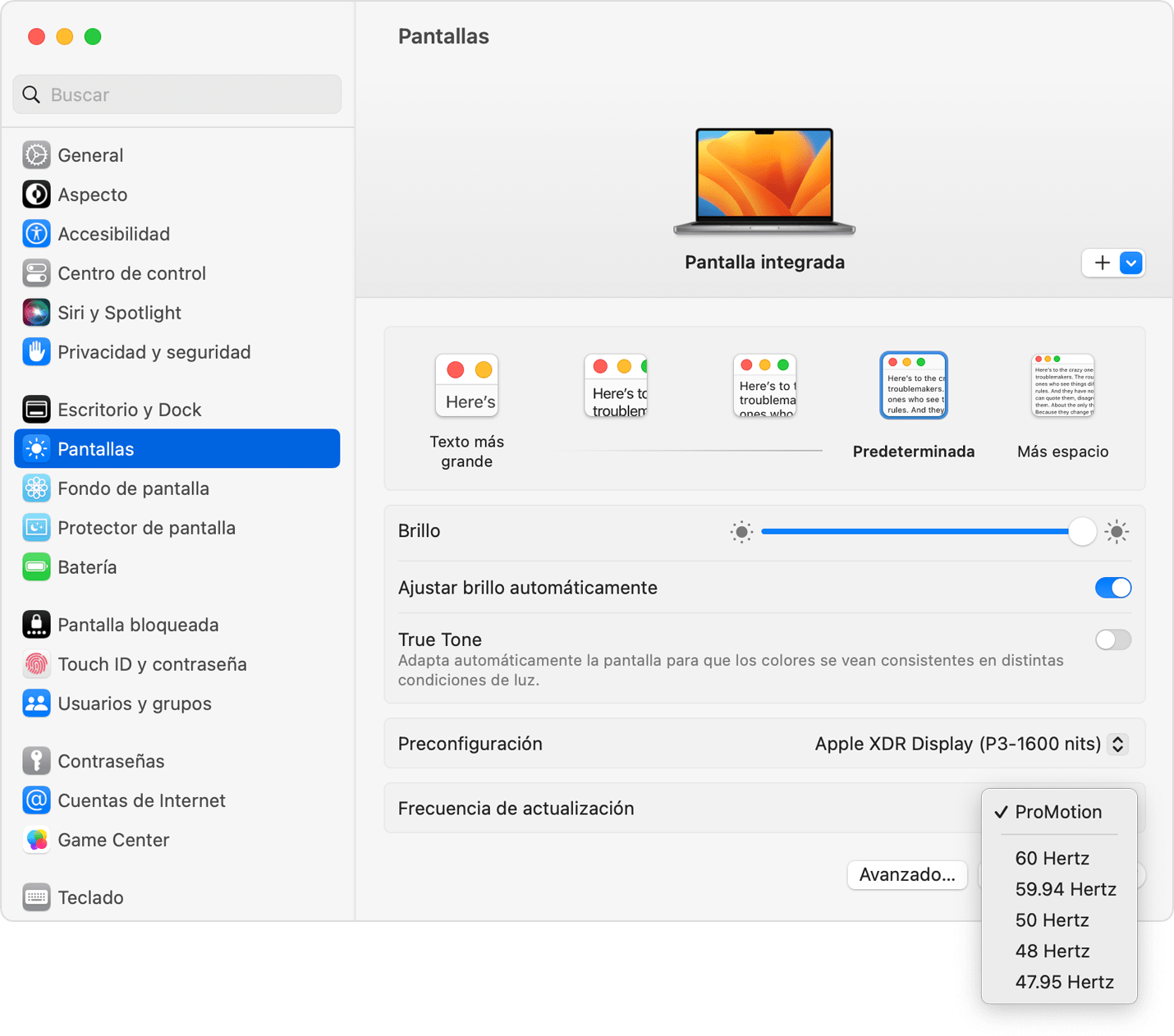The width and height of the screenshot is (1174, 1036).
Task: Click the Game Center icon
Action: pos(36,840)
